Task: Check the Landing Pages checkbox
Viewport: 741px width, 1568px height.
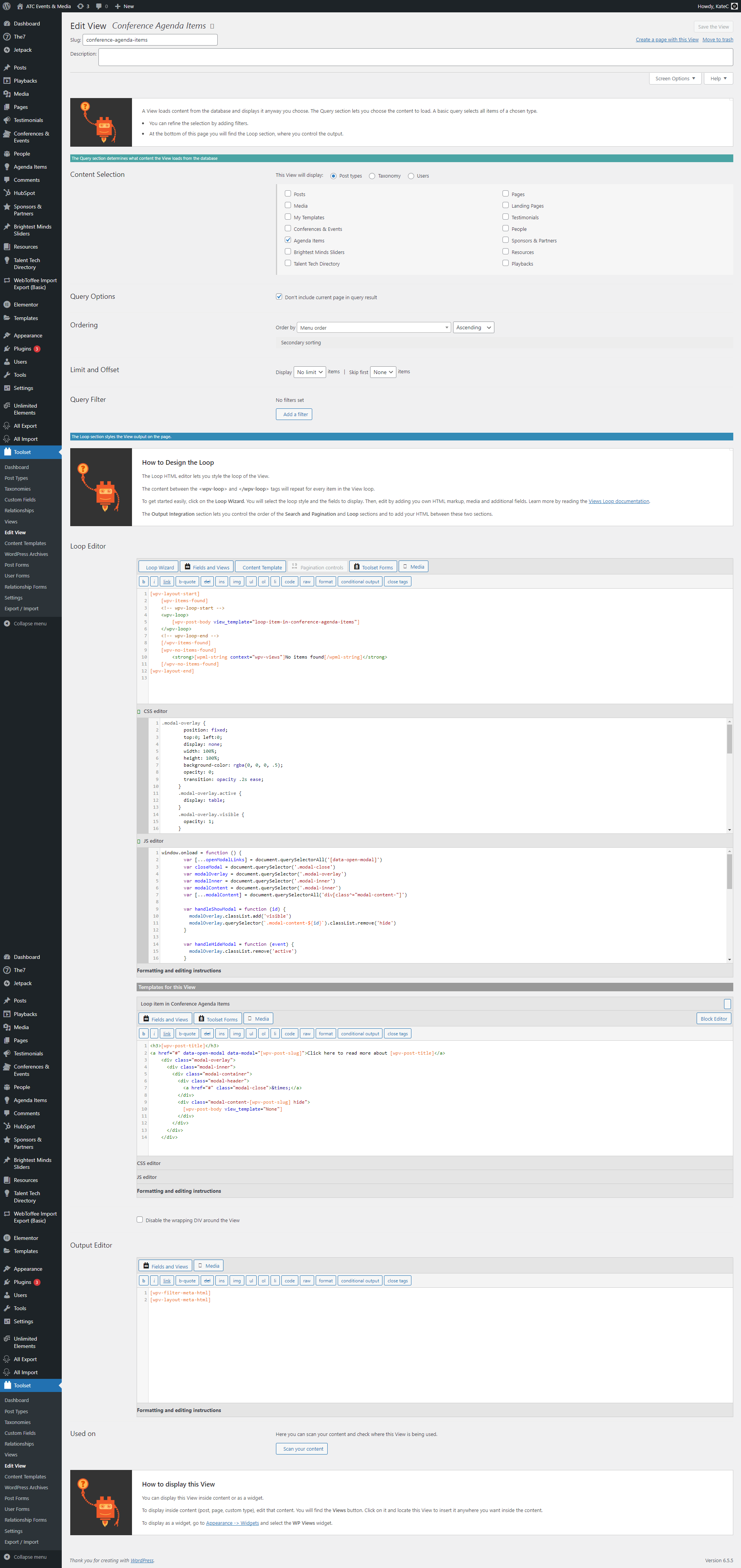Action: click(506, 205)
